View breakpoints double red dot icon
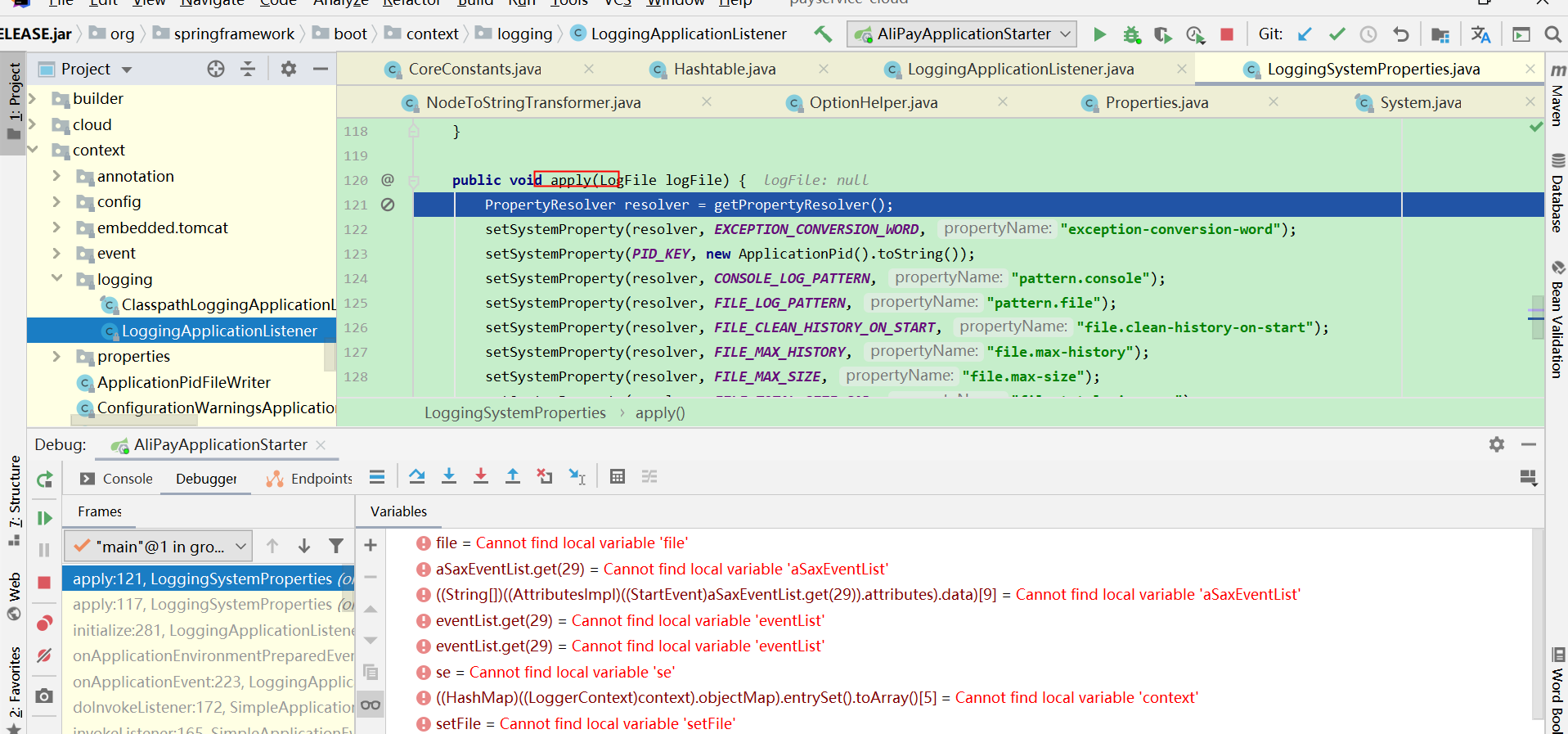The width and height of the screenshot is (1568, 734). 45,624
